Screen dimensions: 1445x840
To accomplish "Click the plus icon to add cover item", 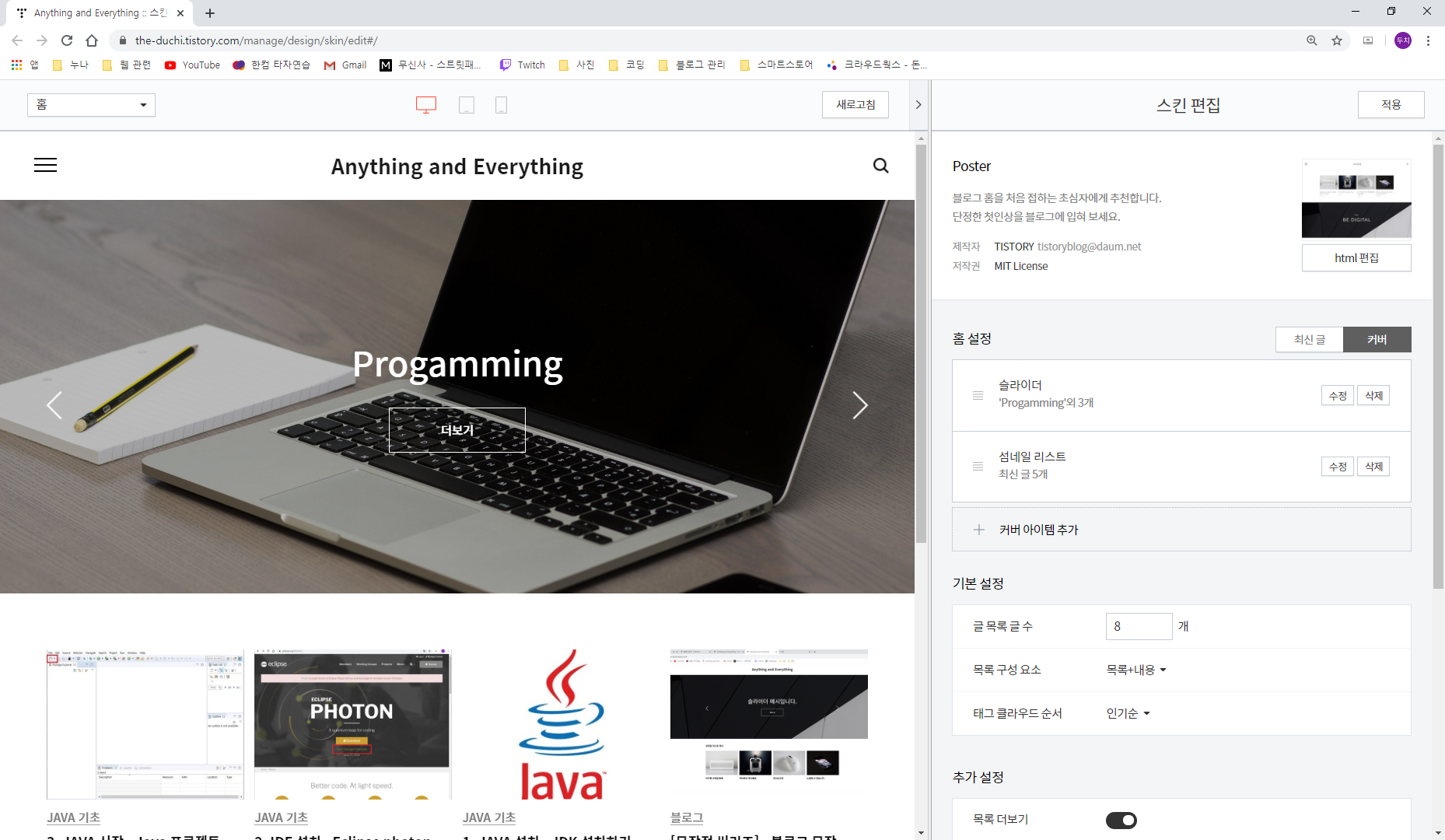I will click(979, 530).
